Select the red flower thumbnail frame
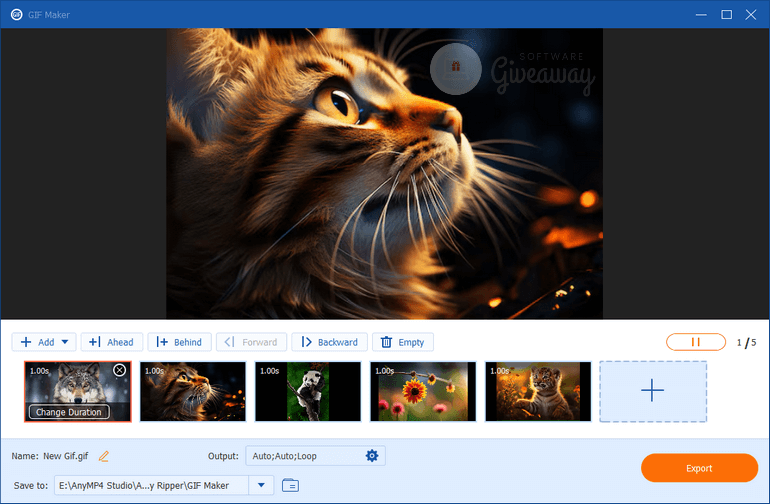Screen dimensions: 770x504 coord(423,392)
